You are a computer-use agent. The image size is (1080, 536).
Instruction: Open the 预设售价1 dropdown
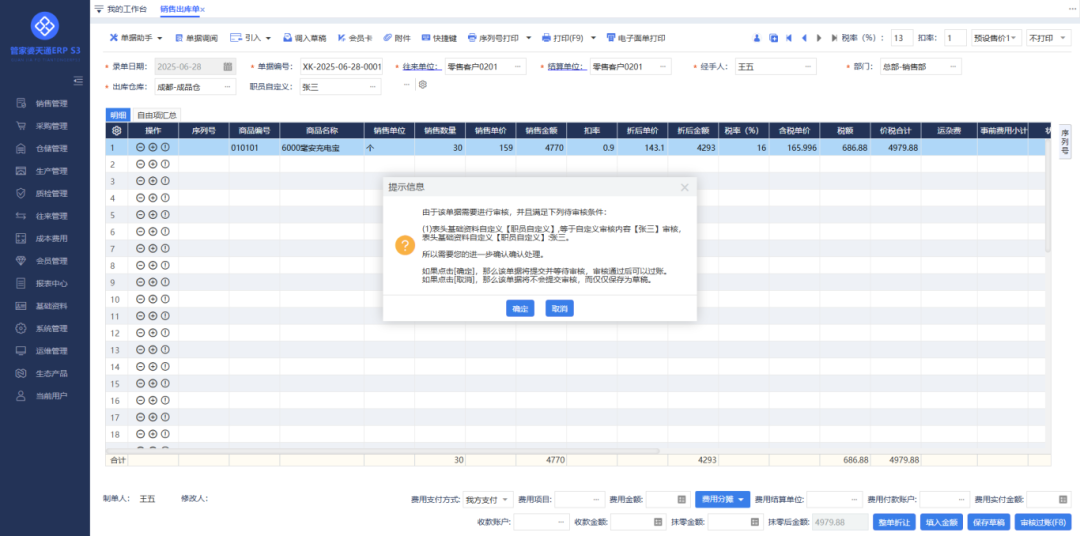pyautogui.click(x=996, y=38)
